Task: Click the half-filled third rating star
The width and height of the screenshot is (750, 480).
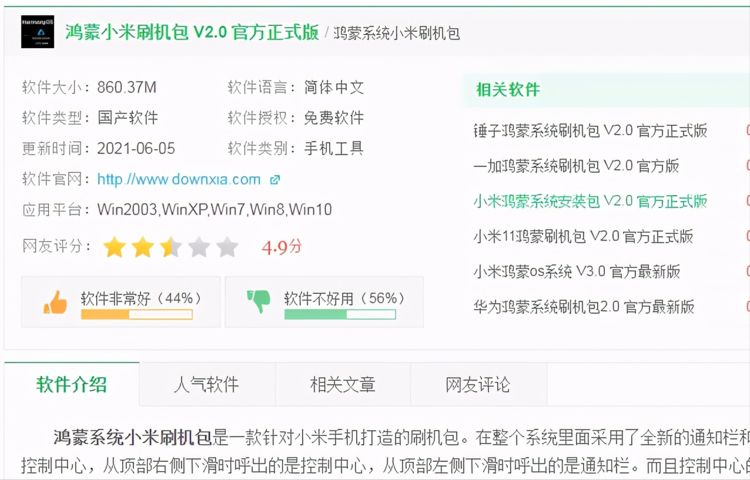Action: click(171, 247)
